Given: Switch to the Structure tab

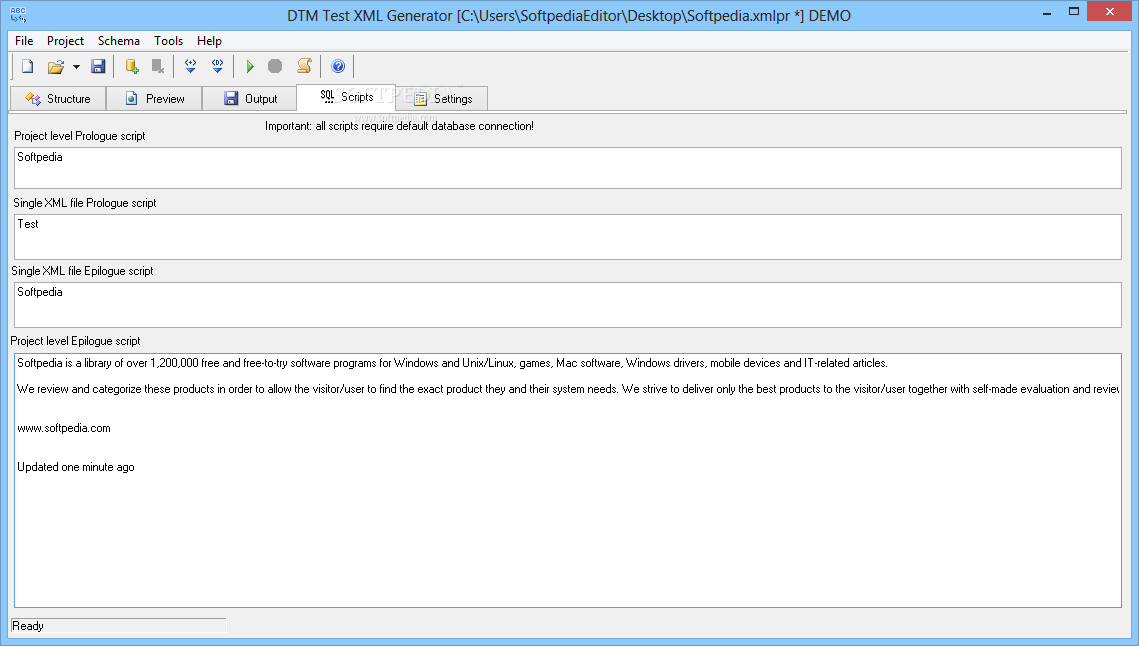Looking at the screenshot, I should click(x=58, y=99).
